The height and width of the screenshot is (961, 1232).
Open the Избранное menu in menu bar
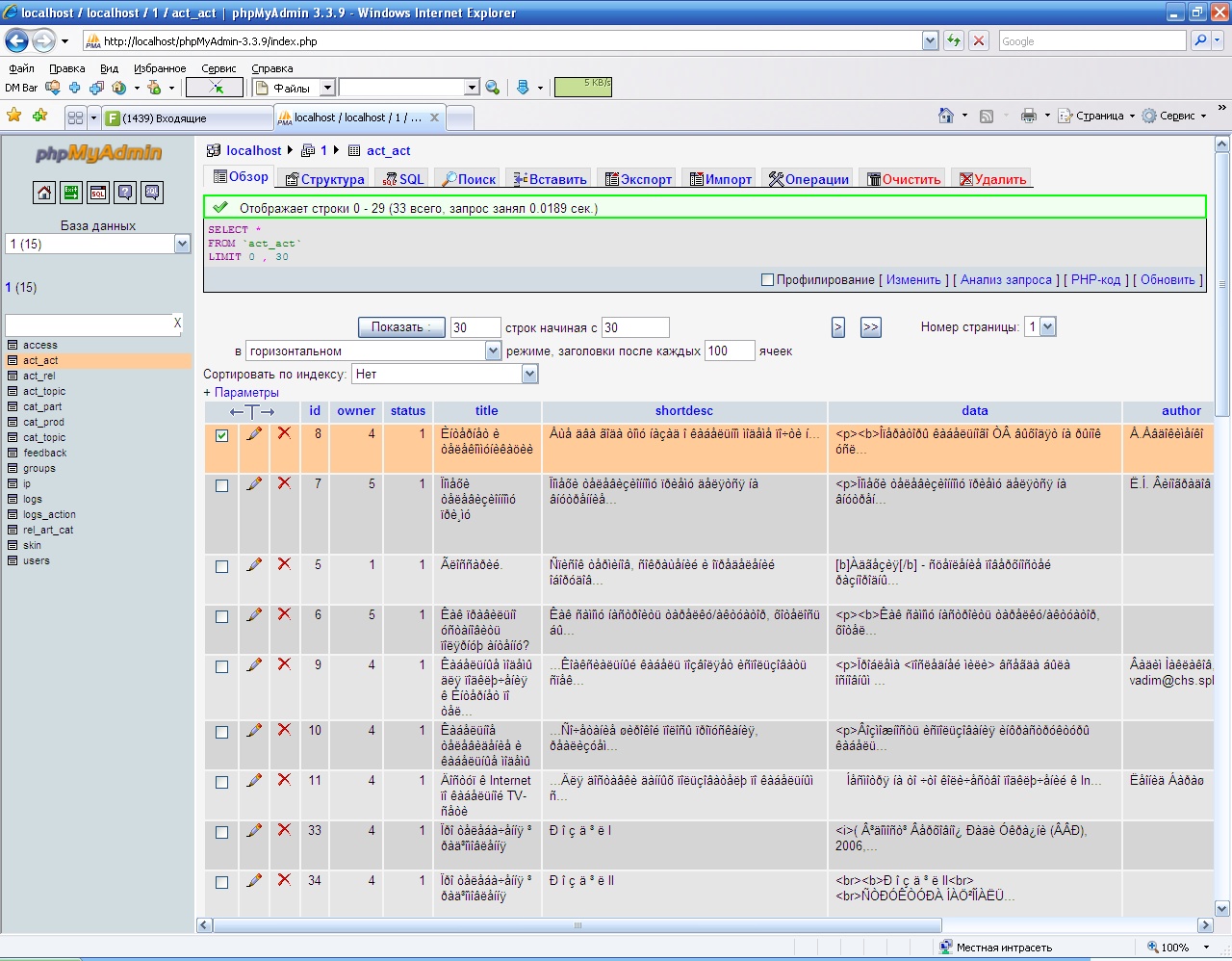pyautogui.click(x=160, y=68)
